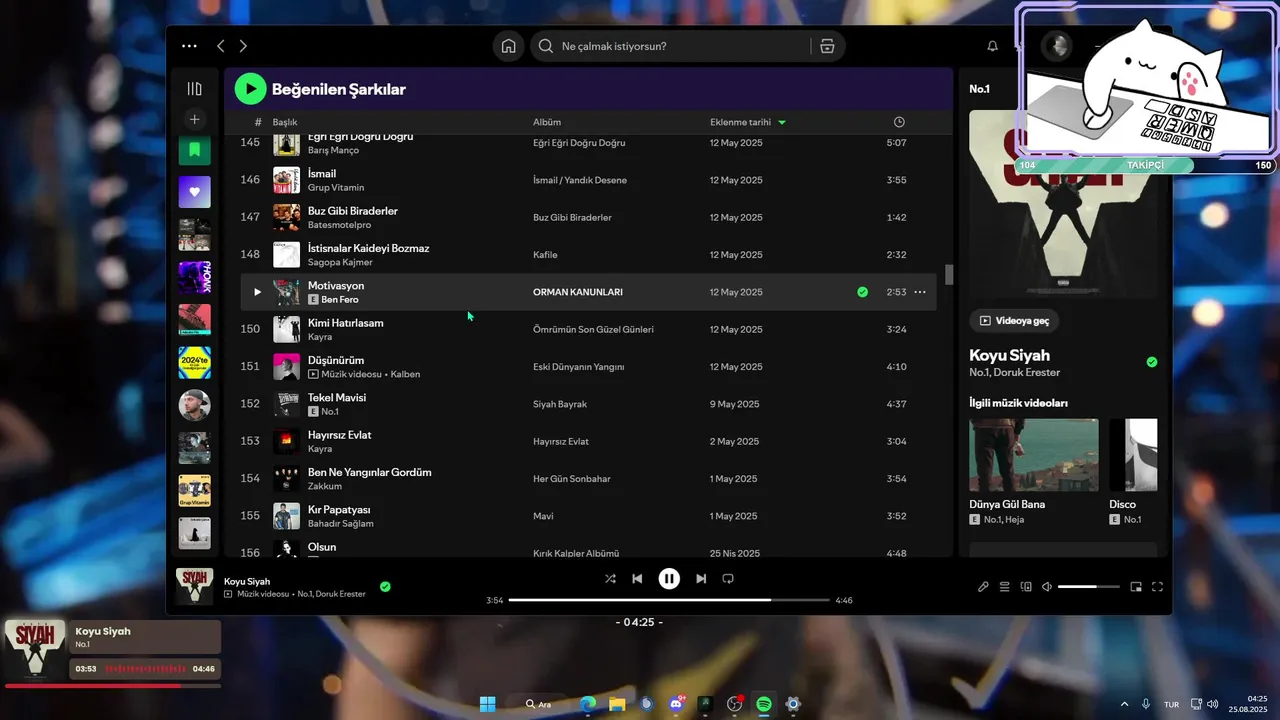Click the İsmail track cover thumbnail
The width and height of the screenshot is (1280, 720).
pyautogui.click(x=287, y=180)
